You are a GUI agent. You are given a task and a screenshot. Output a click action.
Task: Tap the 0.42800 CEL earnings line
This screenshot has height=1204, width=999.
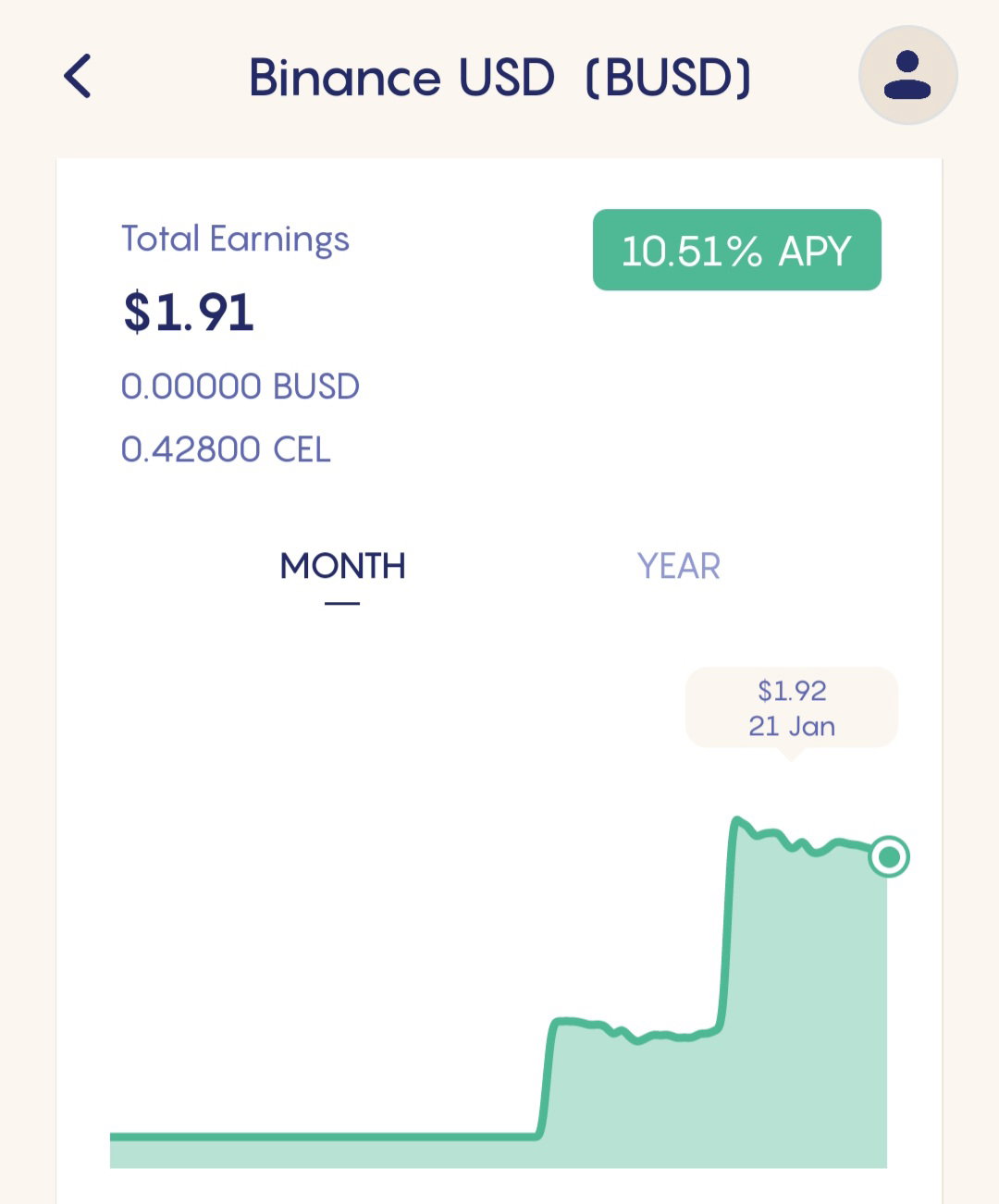pos(226,449)
